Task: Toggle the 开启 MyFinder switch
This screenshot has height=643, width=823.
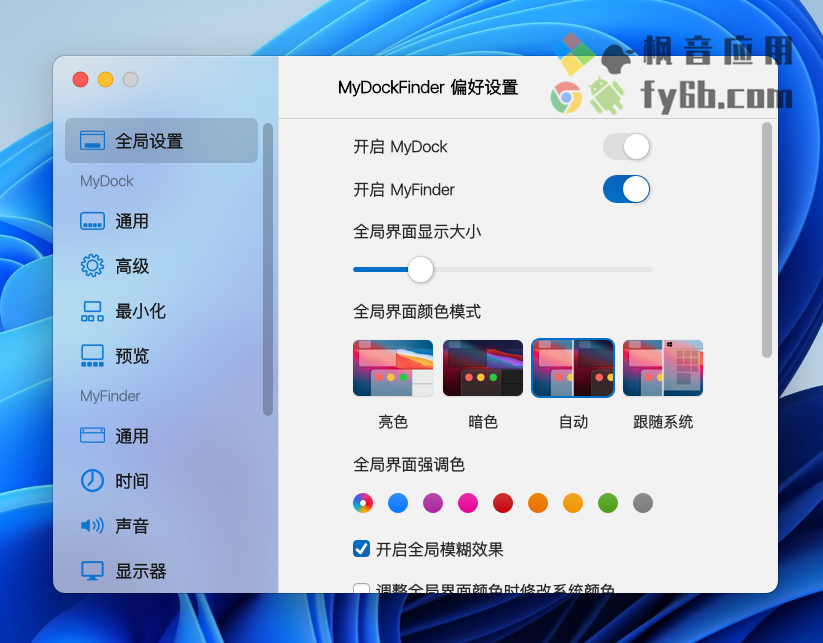Action: [626, 189]
